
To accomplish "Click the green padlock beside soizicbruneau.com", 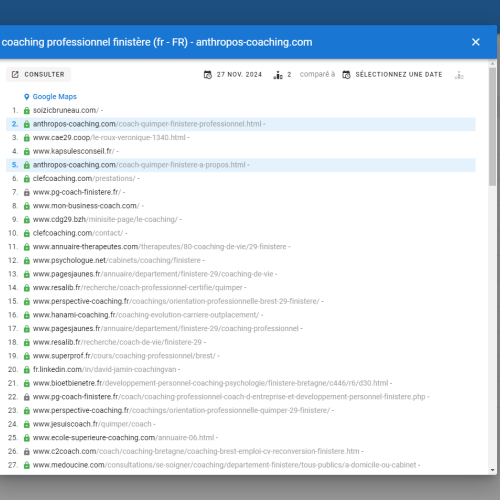I will pyautogui.click(x=27, y=110).
